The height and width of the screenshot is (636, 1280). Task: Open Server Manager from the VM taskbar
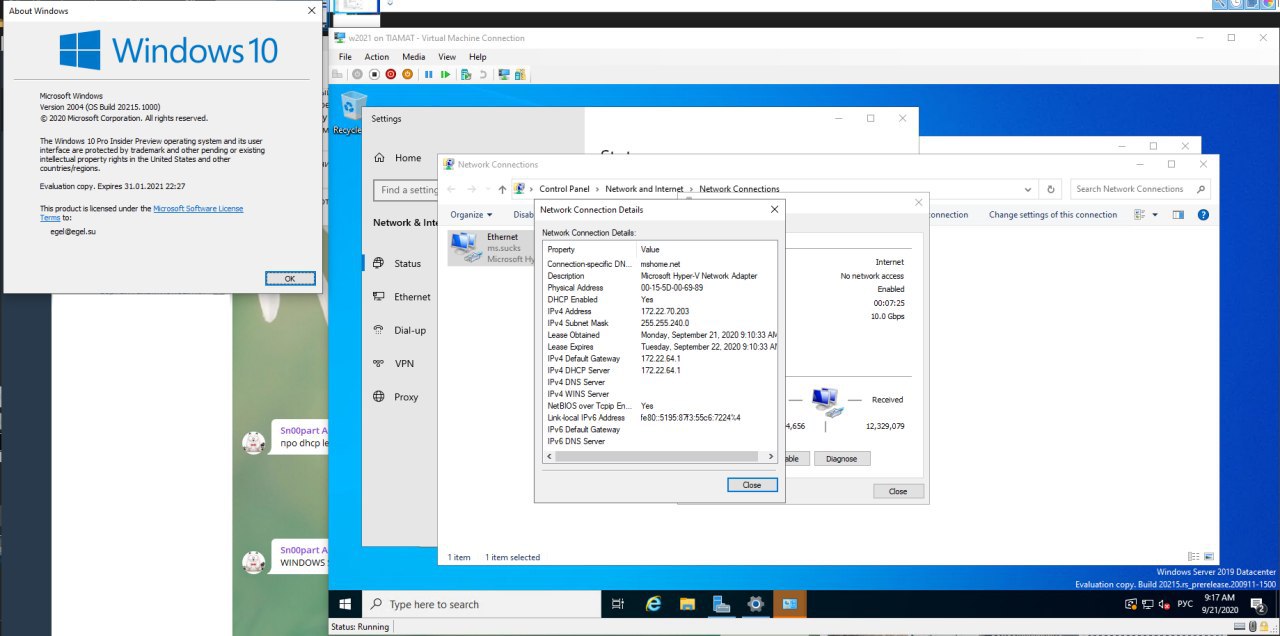click(721, 604)
